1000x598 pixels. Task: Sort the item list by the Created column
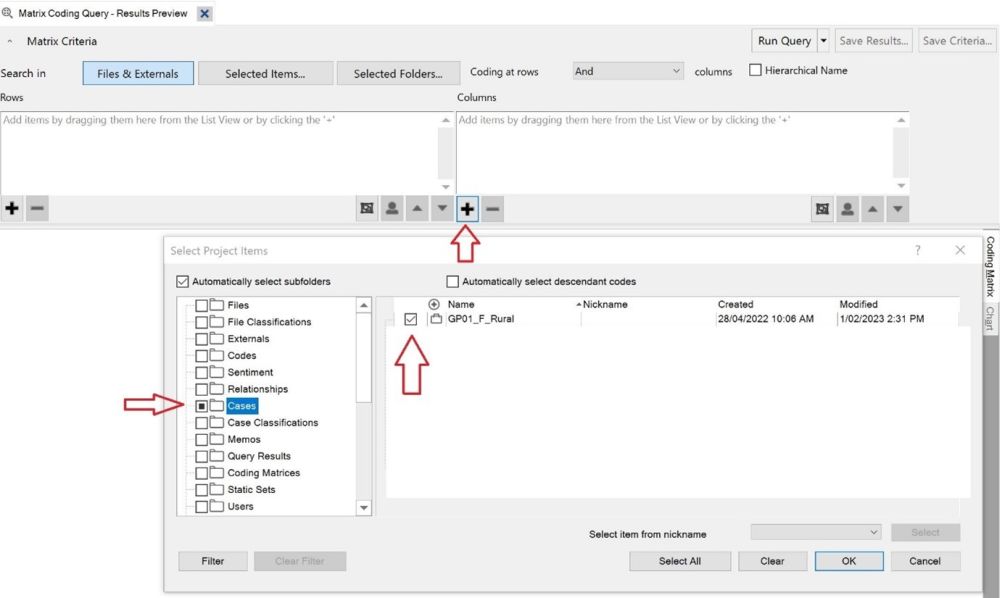(735, 304)
